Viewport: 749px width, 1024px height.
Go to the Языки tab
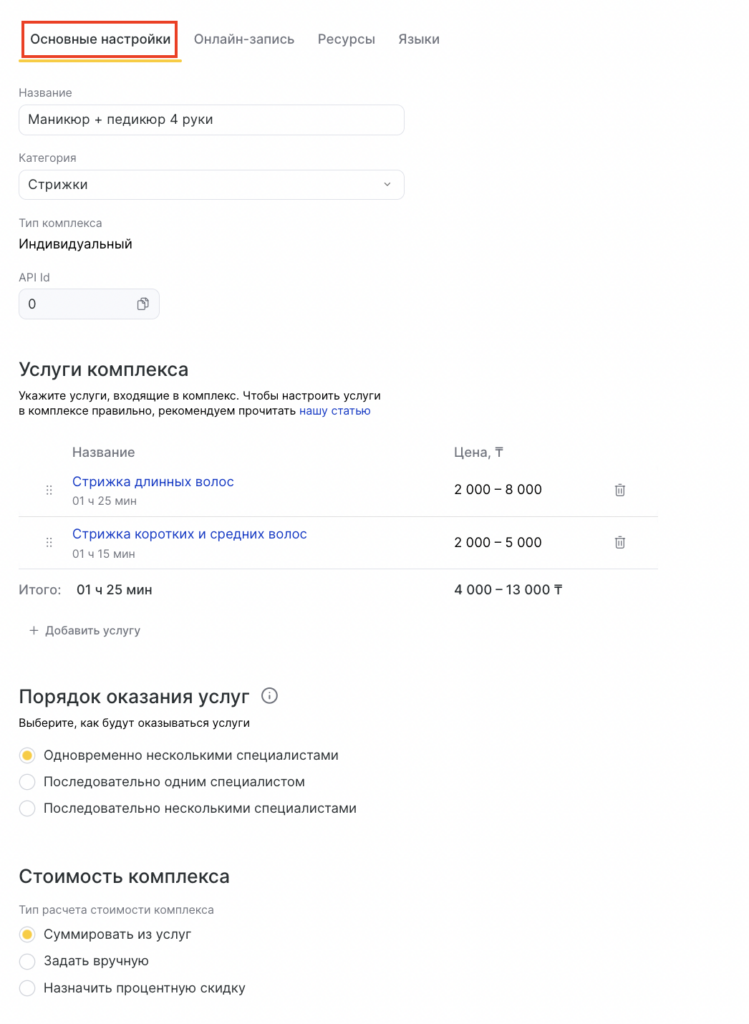418,40
